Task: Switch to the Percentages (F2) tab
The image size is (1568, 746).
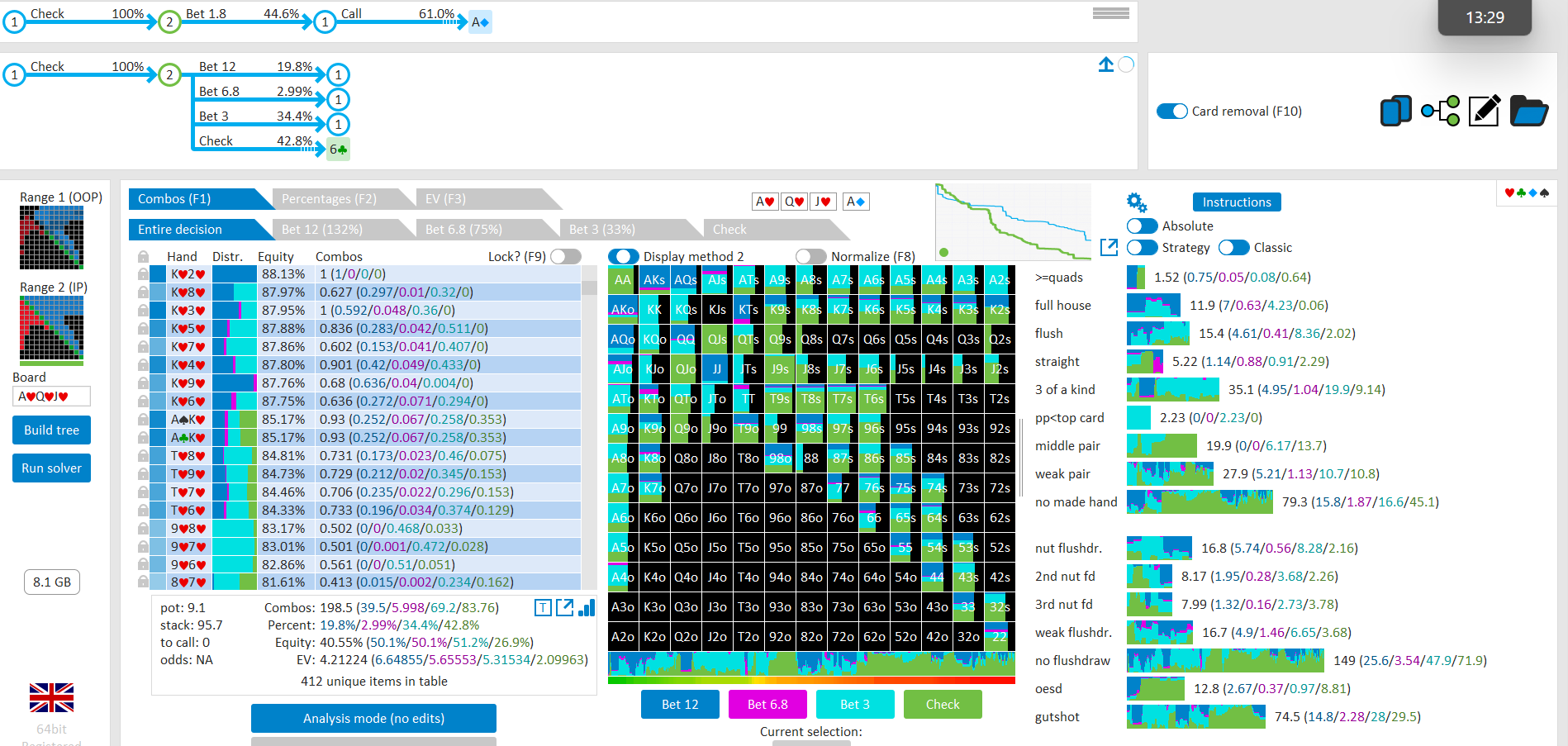Action: click(344, 199)
